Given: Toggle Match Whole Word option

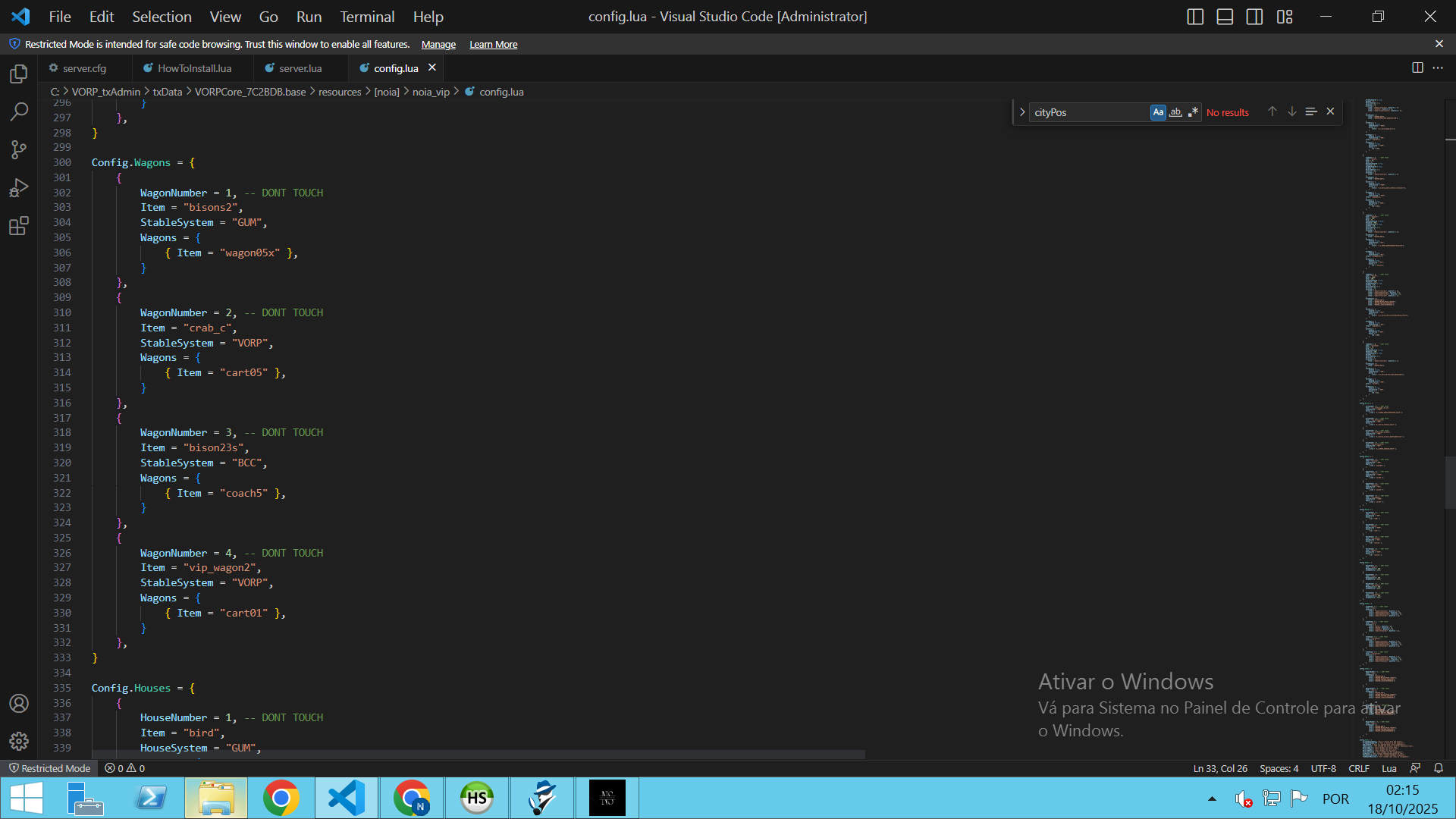Looking at the screenshot, I should [x=1175, y=112].
